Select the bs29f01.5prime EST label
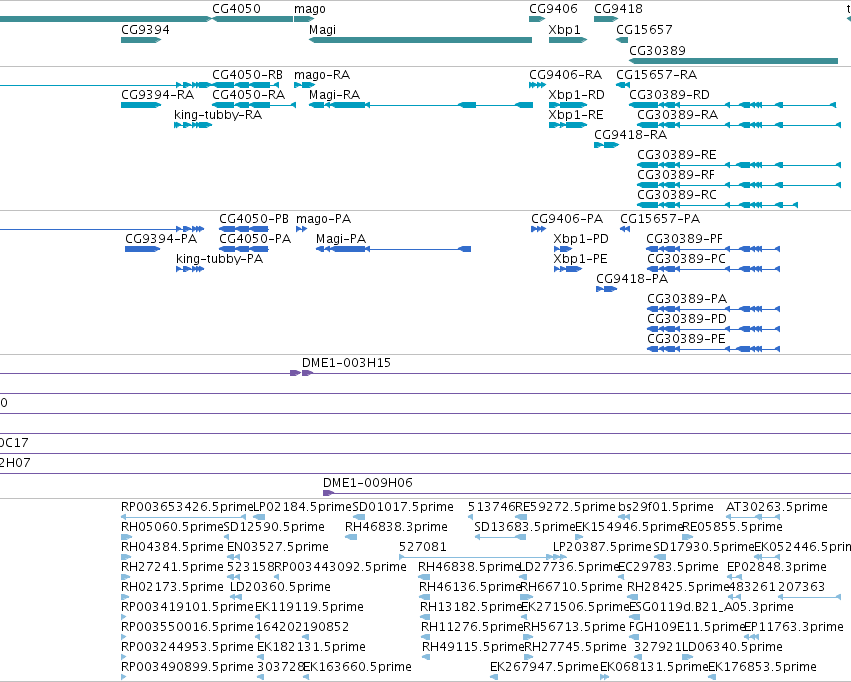851x682 pixels. pyautogui.click(x=666, y=507)
